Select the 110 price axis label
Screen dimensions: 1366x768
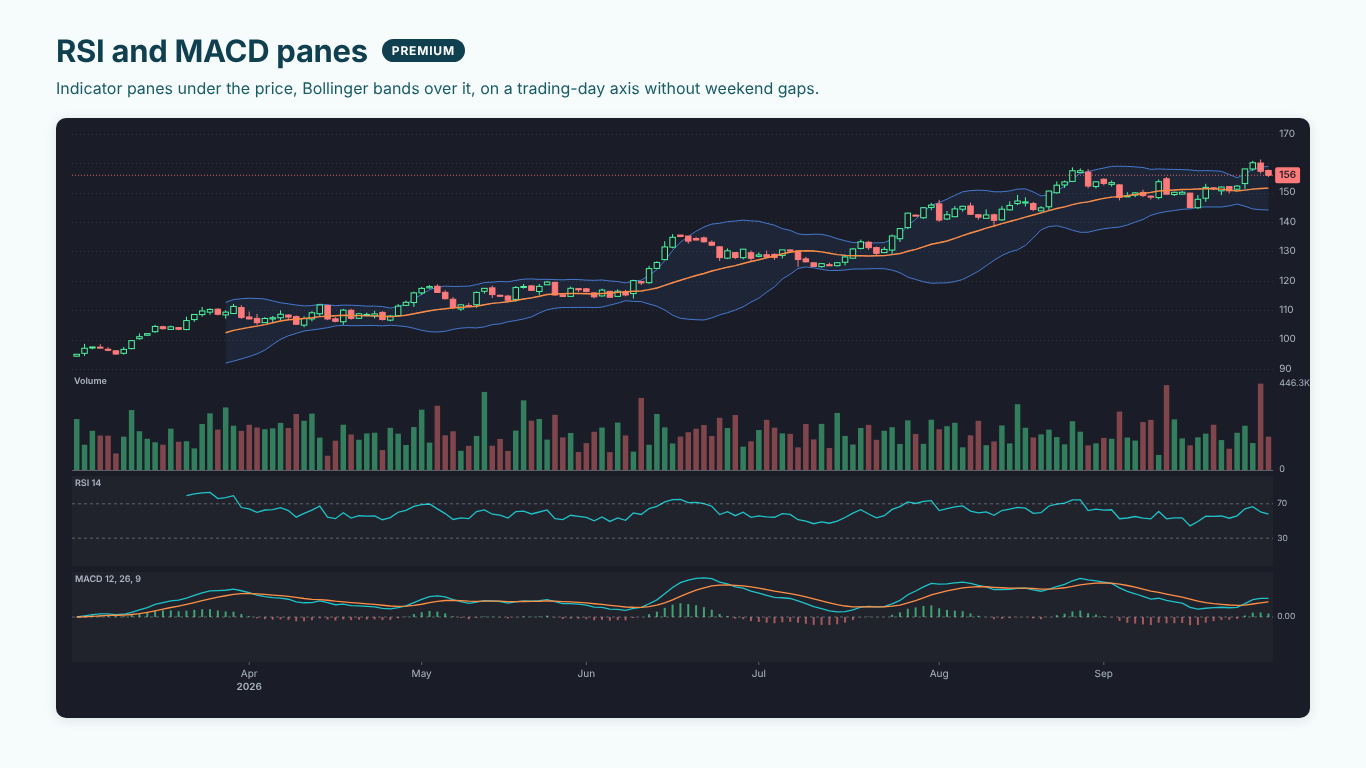(1286, 310)
